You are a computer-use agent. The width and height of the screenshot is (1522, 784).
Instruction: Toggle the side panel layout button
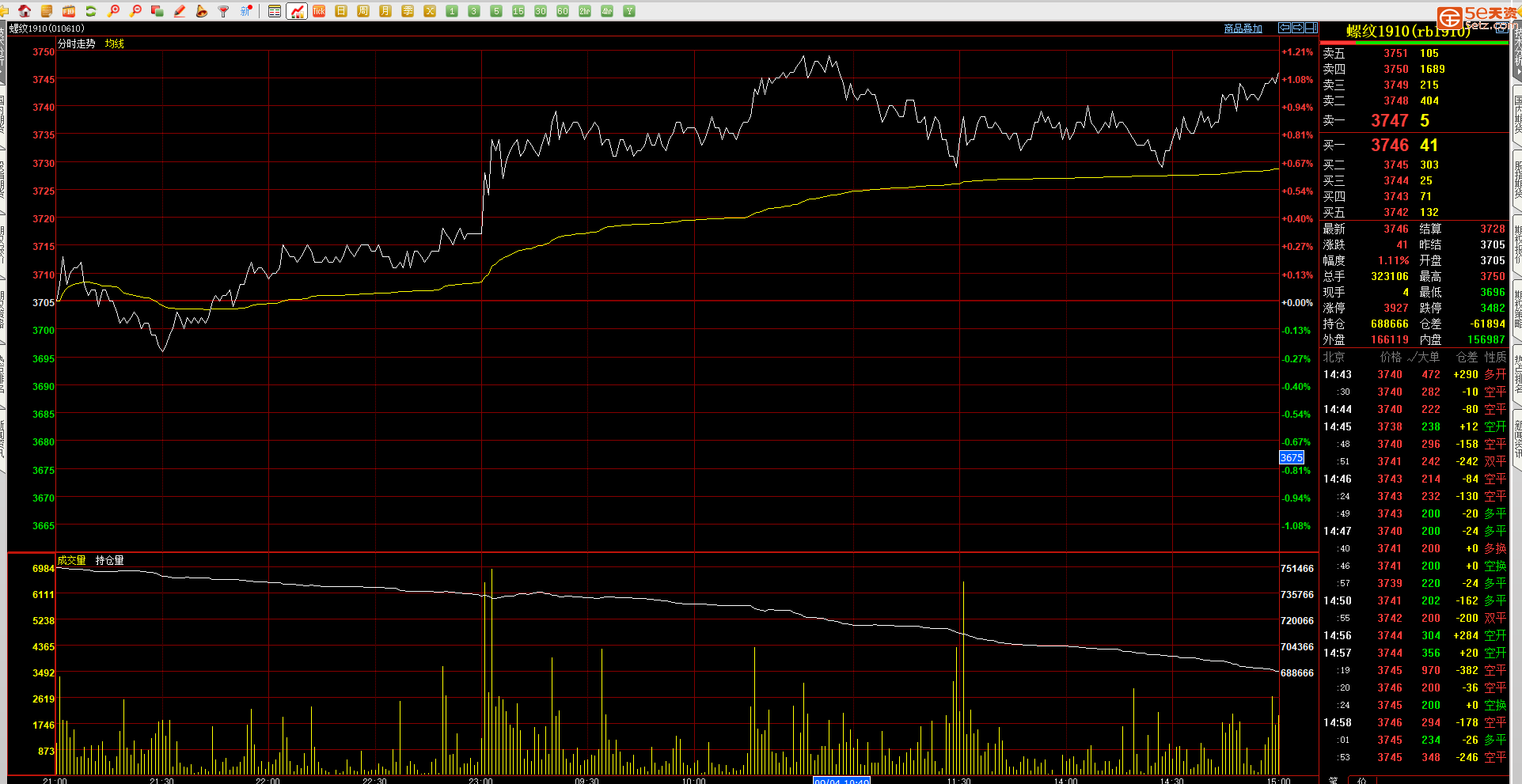[1311, 28]
